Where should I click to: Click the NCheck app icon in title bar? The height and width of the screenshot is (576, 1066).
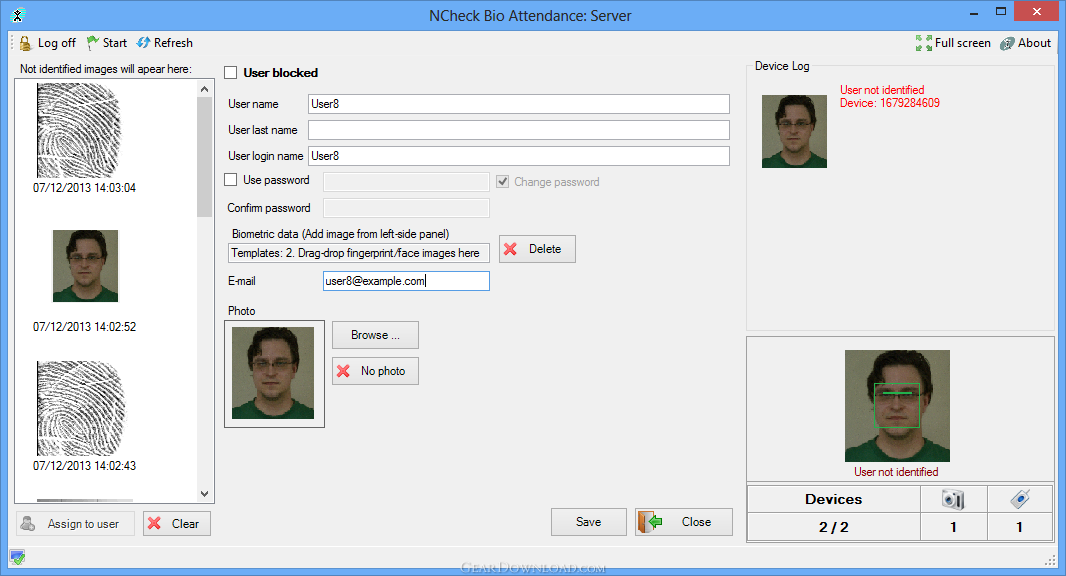[18, 15]
